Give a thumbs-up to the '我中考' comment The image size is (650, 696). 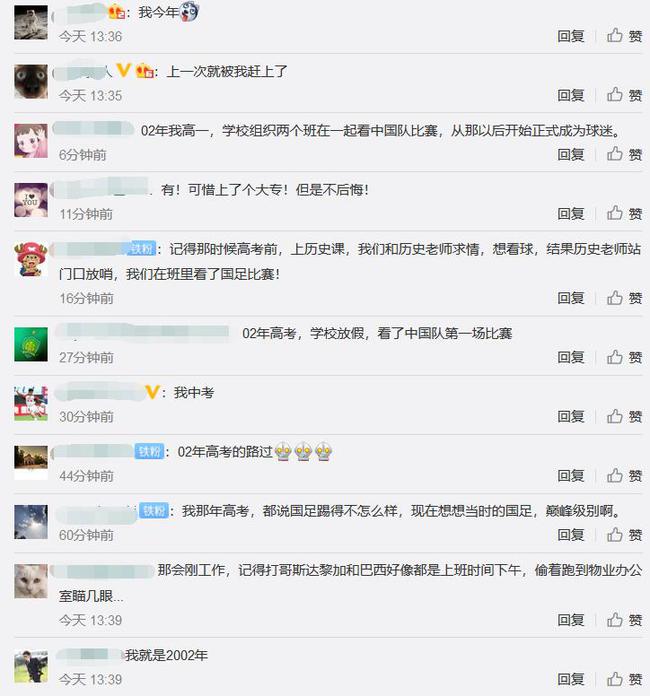click(x=624, y=416)
